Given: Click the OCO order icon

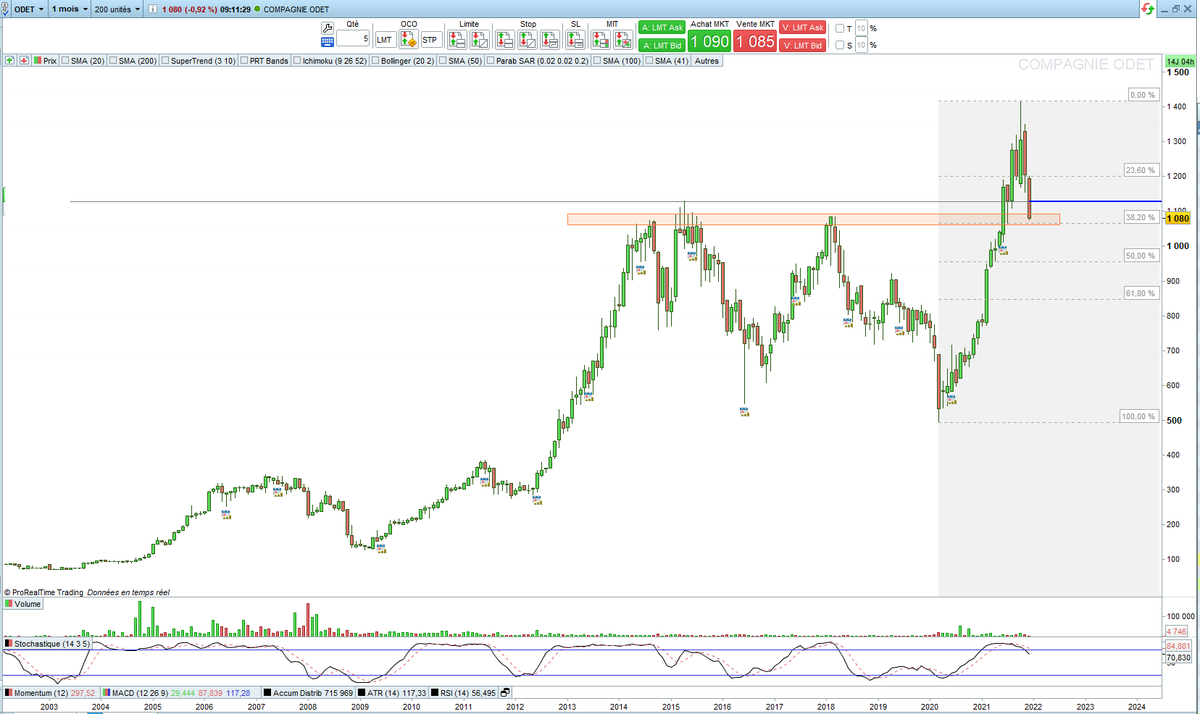Looking at the screenshot, I should click(x=408, y=40).
